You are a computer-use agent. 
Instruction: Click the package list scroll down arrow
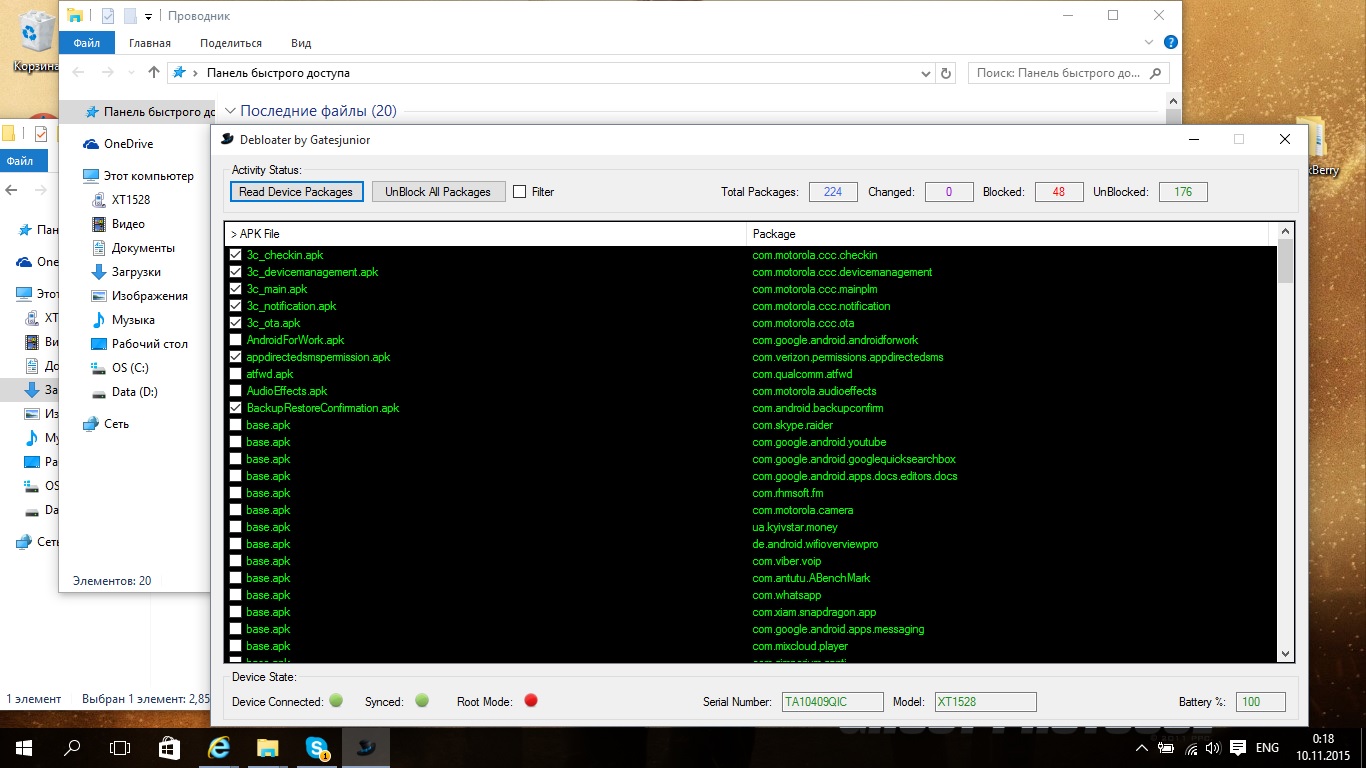tap(1286, 653)
